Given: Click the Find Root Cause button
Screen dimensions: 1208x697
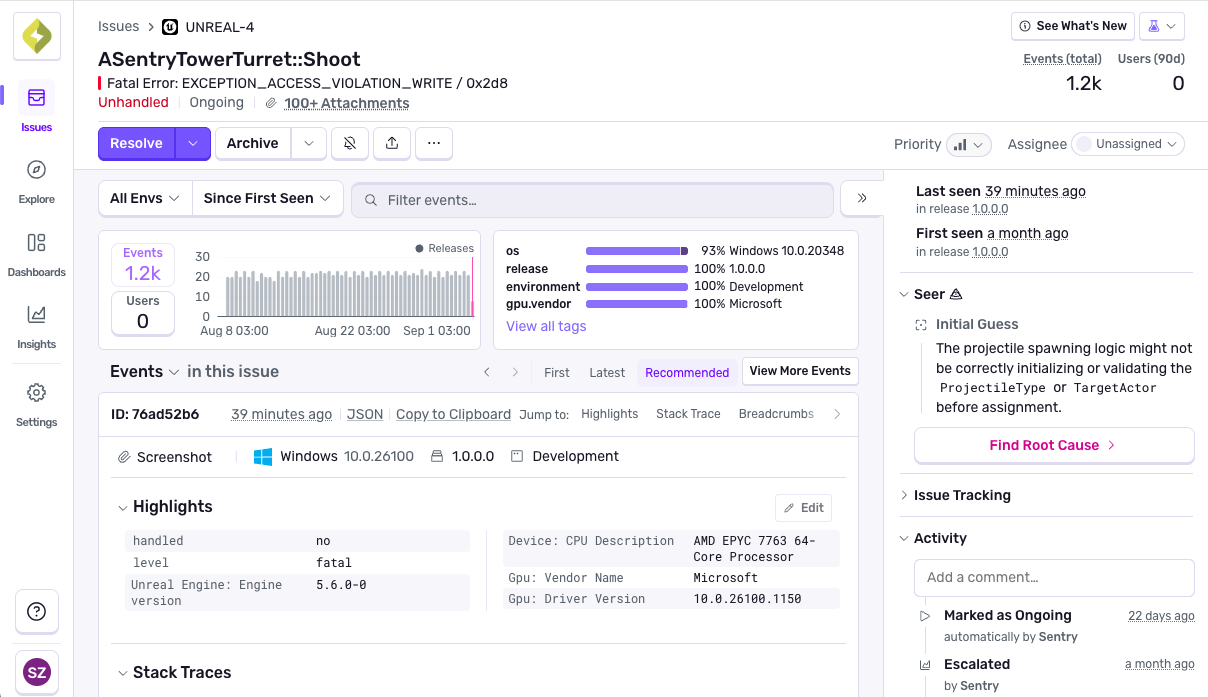Looking at the screenshot, I should [x=1054, y=445].
